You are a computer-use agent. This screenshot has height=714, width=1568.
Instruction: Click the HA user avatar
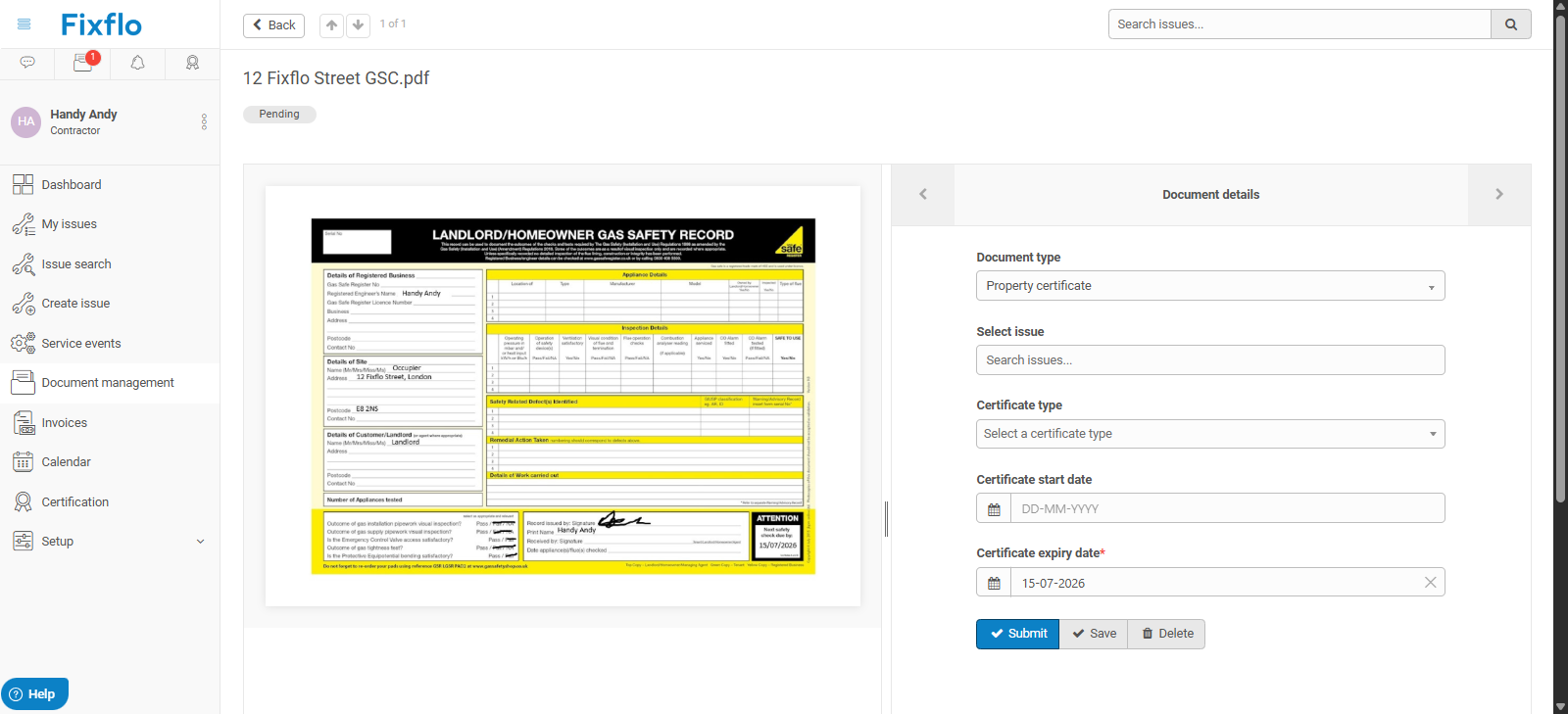point(25,122)
